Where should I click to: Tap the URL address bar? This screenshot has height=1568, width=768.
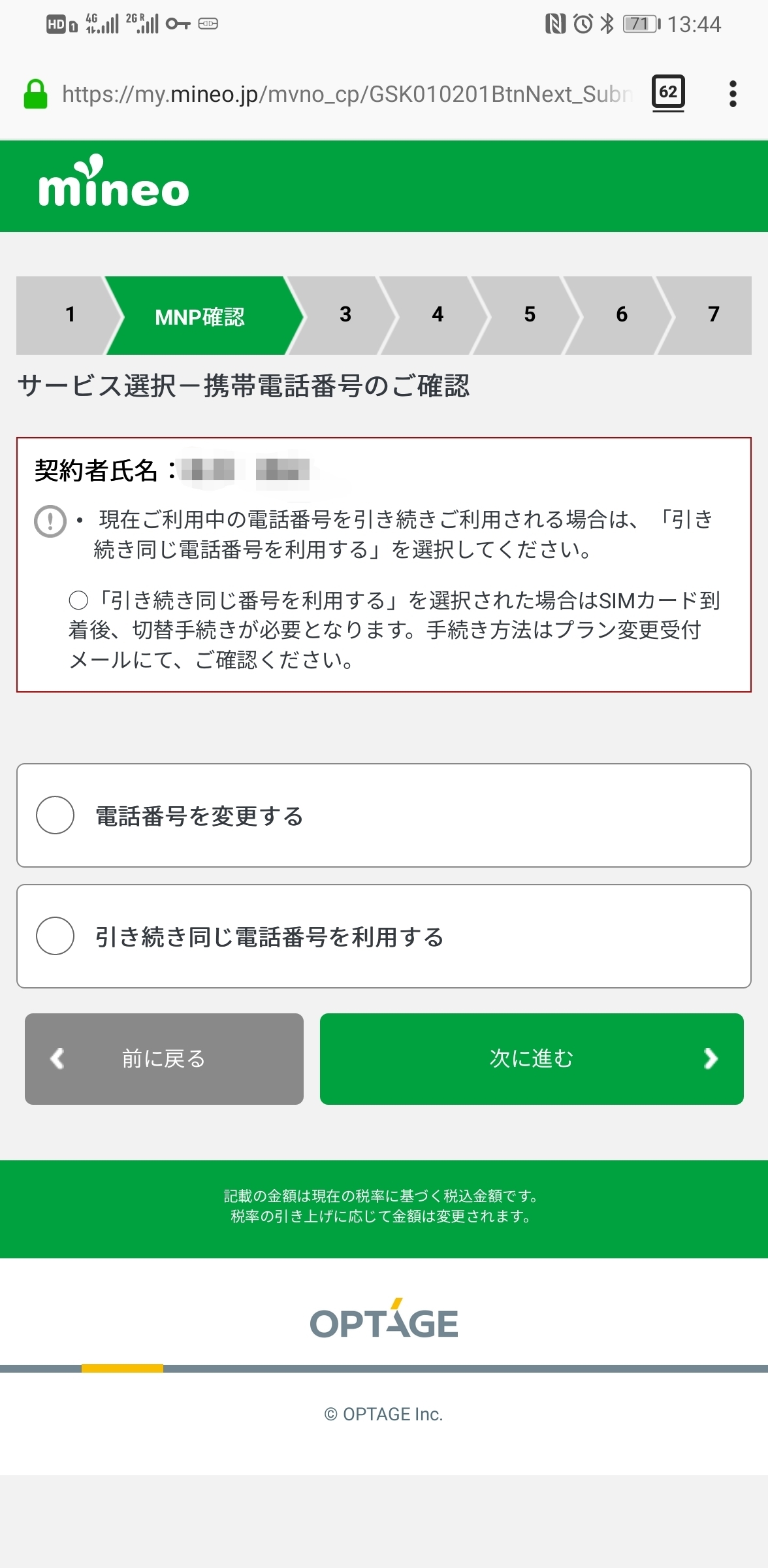point(346,94)
